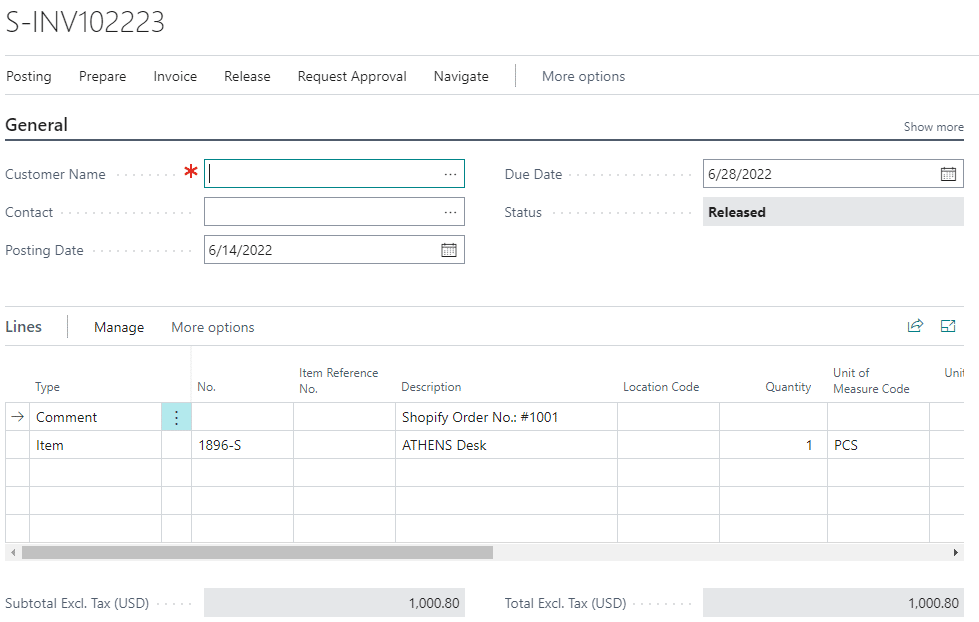This screenshot has height=622, width=979.
Task: Click the Unit of Measure Code column header
Action: click(x=871, y=380)
